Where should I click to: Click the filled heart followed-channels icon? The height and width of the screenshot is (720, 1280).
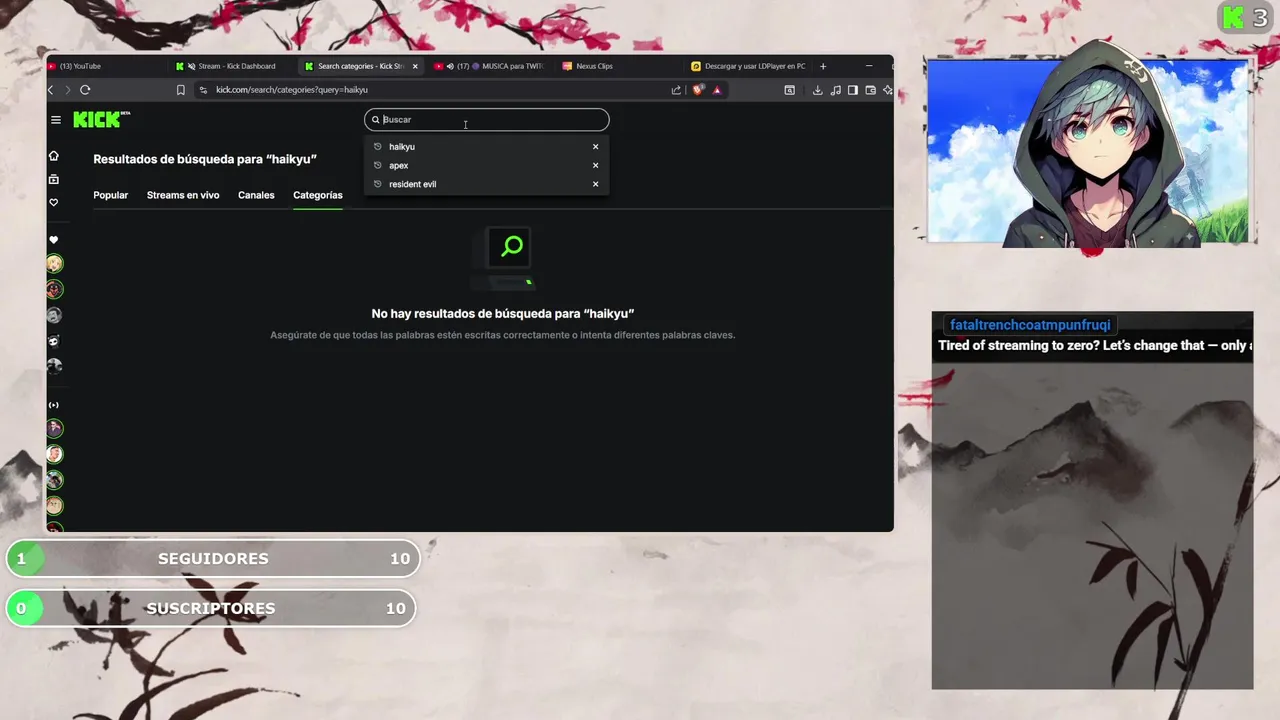pyautogui.click(x=54, y=240)
